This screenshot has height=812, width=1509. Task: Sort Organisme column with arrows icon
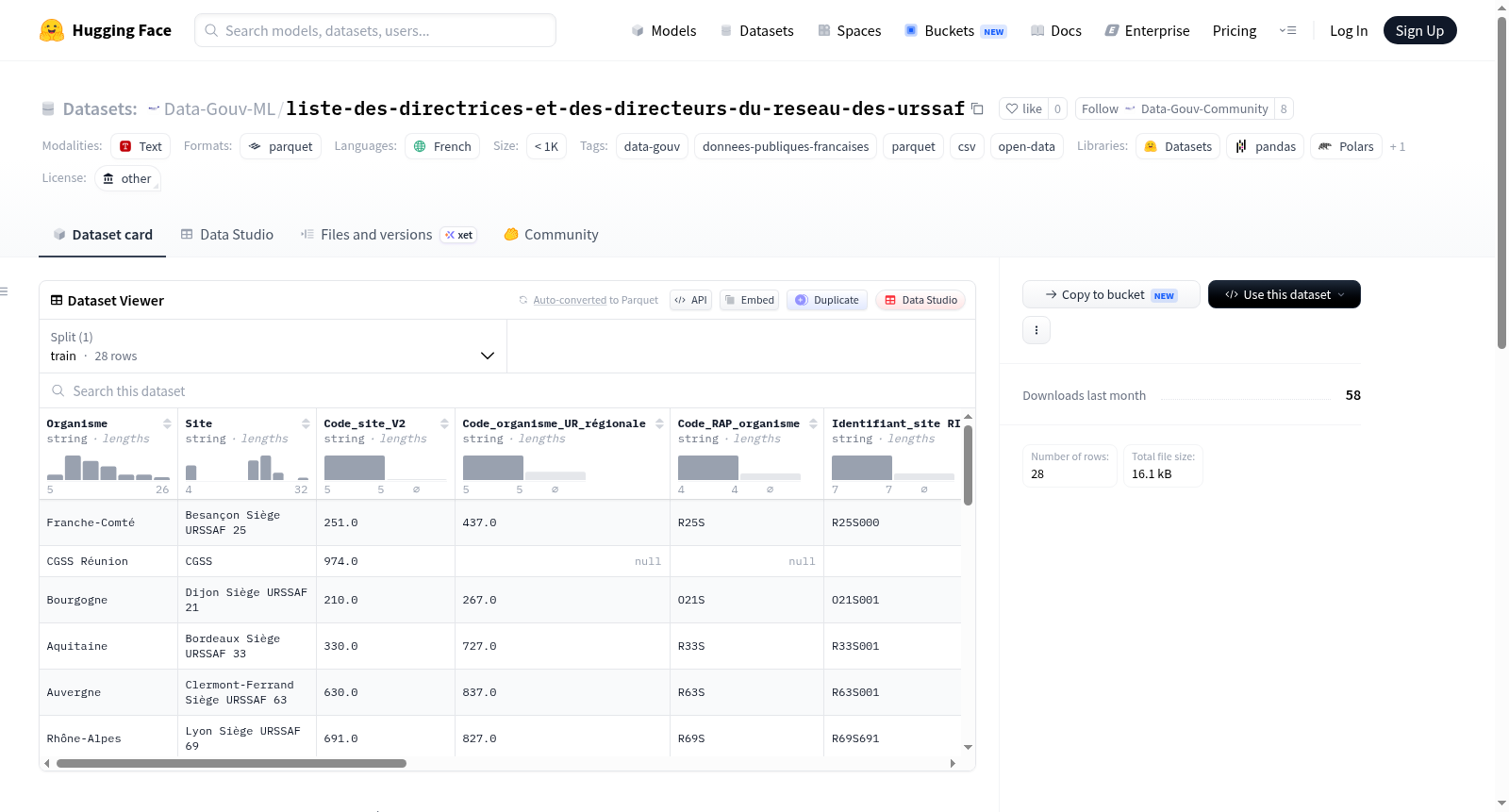click(x=167, y=423)
